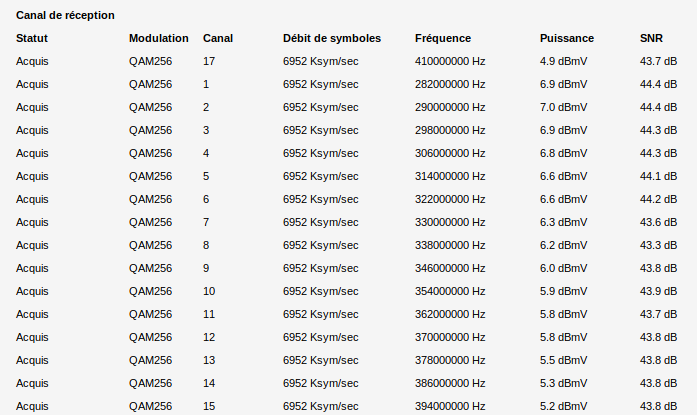This screenshot has height=415, width=697.
Task: Click the Canal de réception section heading
Action: tap(65, 16)
